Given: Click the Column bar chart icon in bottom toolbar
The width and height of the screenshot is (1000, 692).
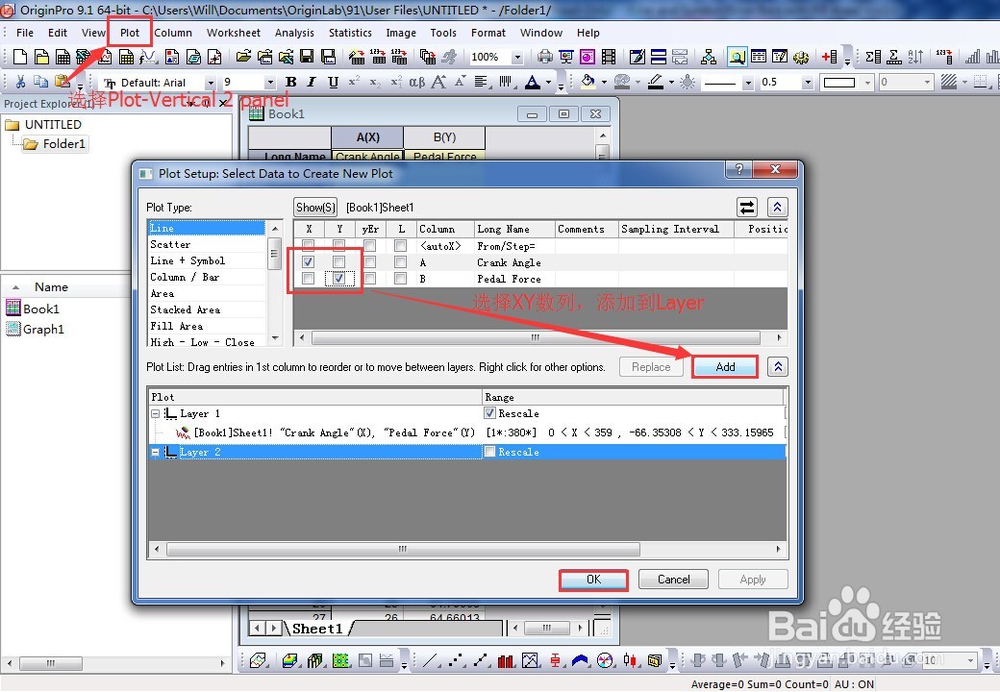Looking at the screenshot, I should (x=506, y=661).
